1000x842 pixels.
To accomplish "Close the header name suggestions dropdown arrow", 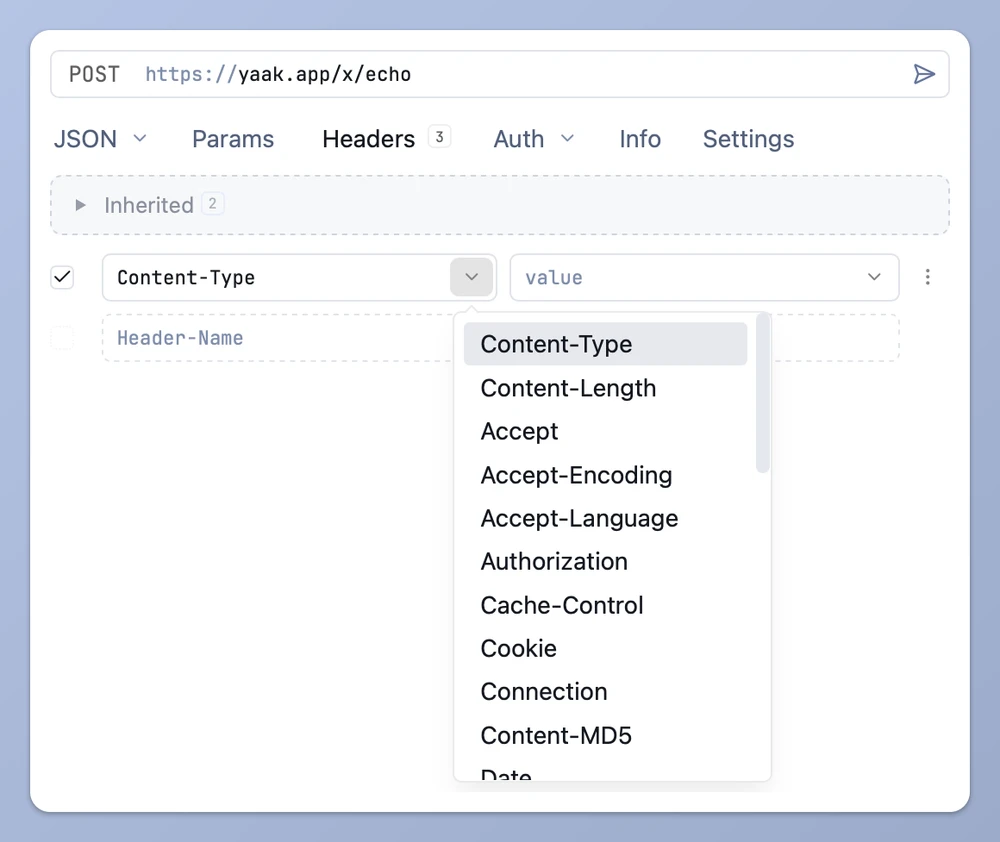I will click(472, 277).
